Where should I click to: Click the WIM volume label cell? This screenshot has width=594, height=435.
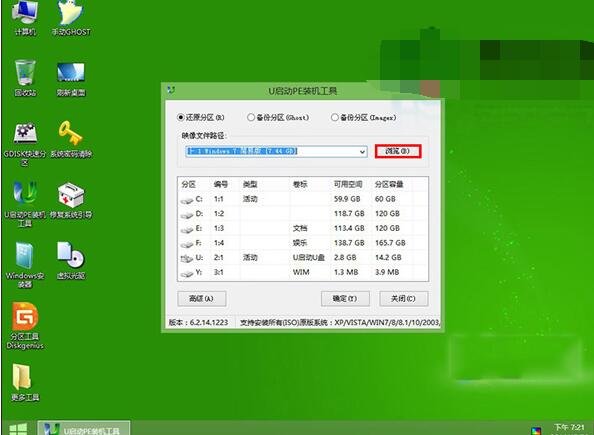[x=301, y=272]
